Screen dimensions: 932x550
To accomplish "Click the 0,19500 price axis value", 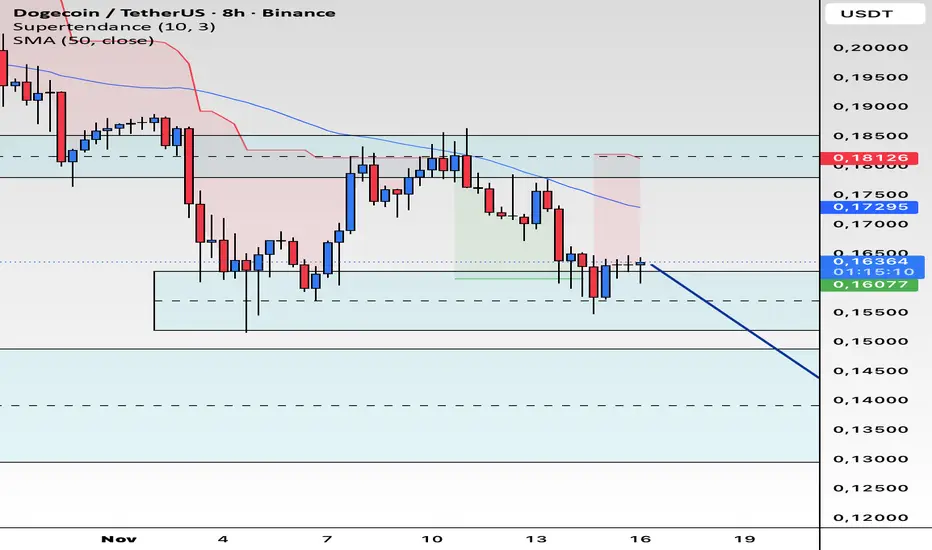I will (871, 77).
